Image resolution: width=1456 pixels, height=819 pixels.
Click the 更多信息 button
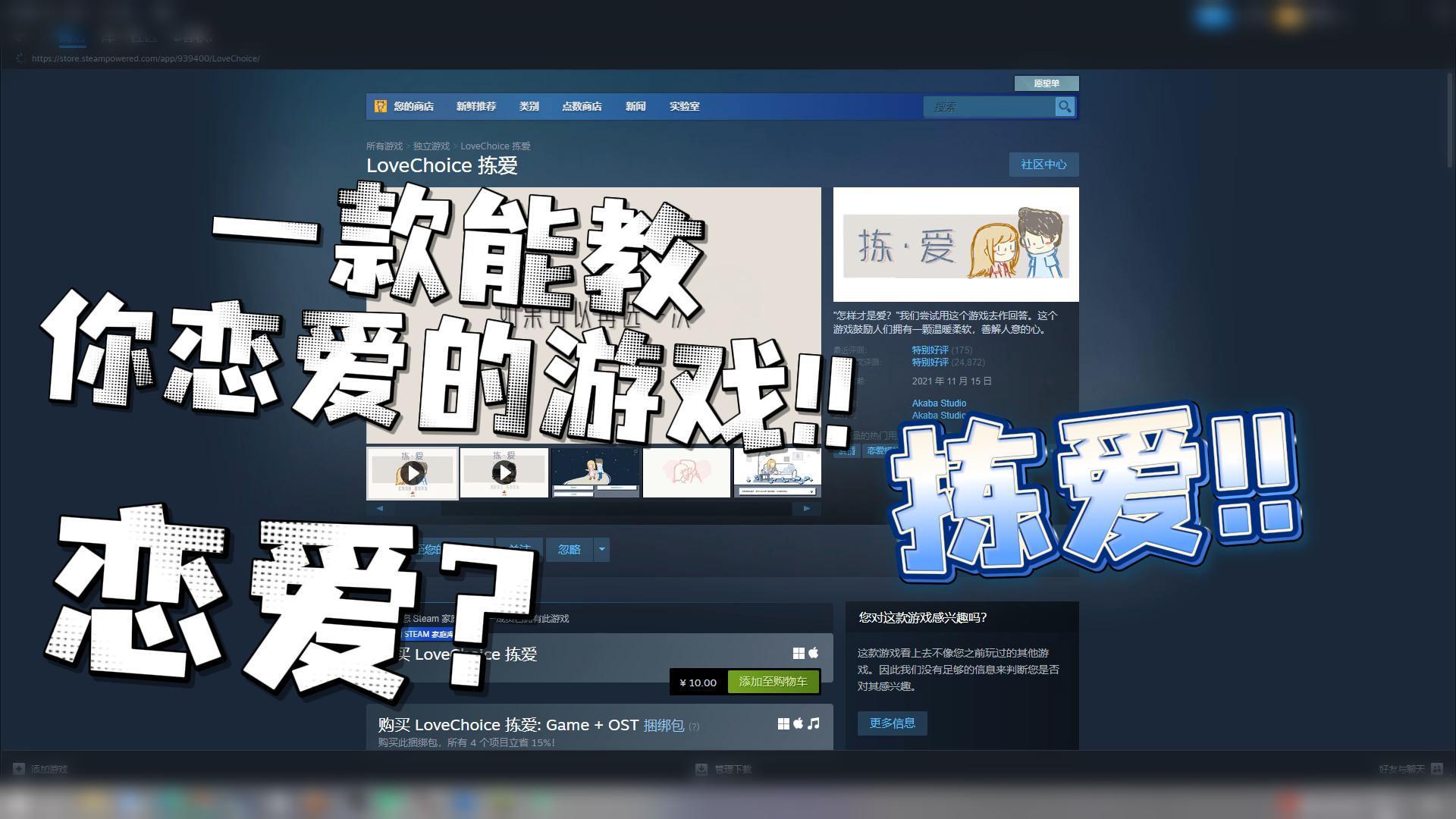892,723
